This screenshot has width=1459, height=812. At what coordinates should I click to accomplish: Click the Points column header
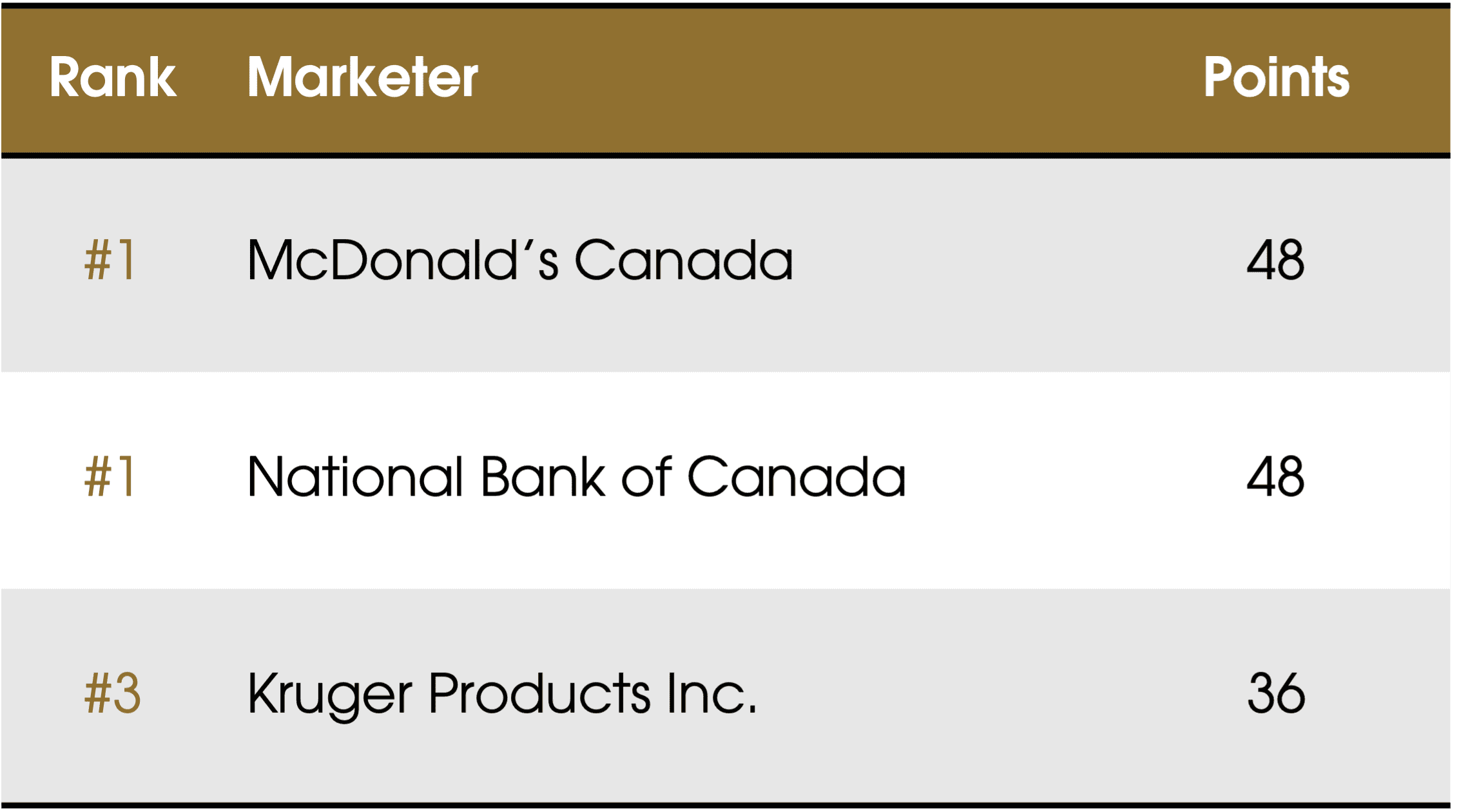point(1276,77)
